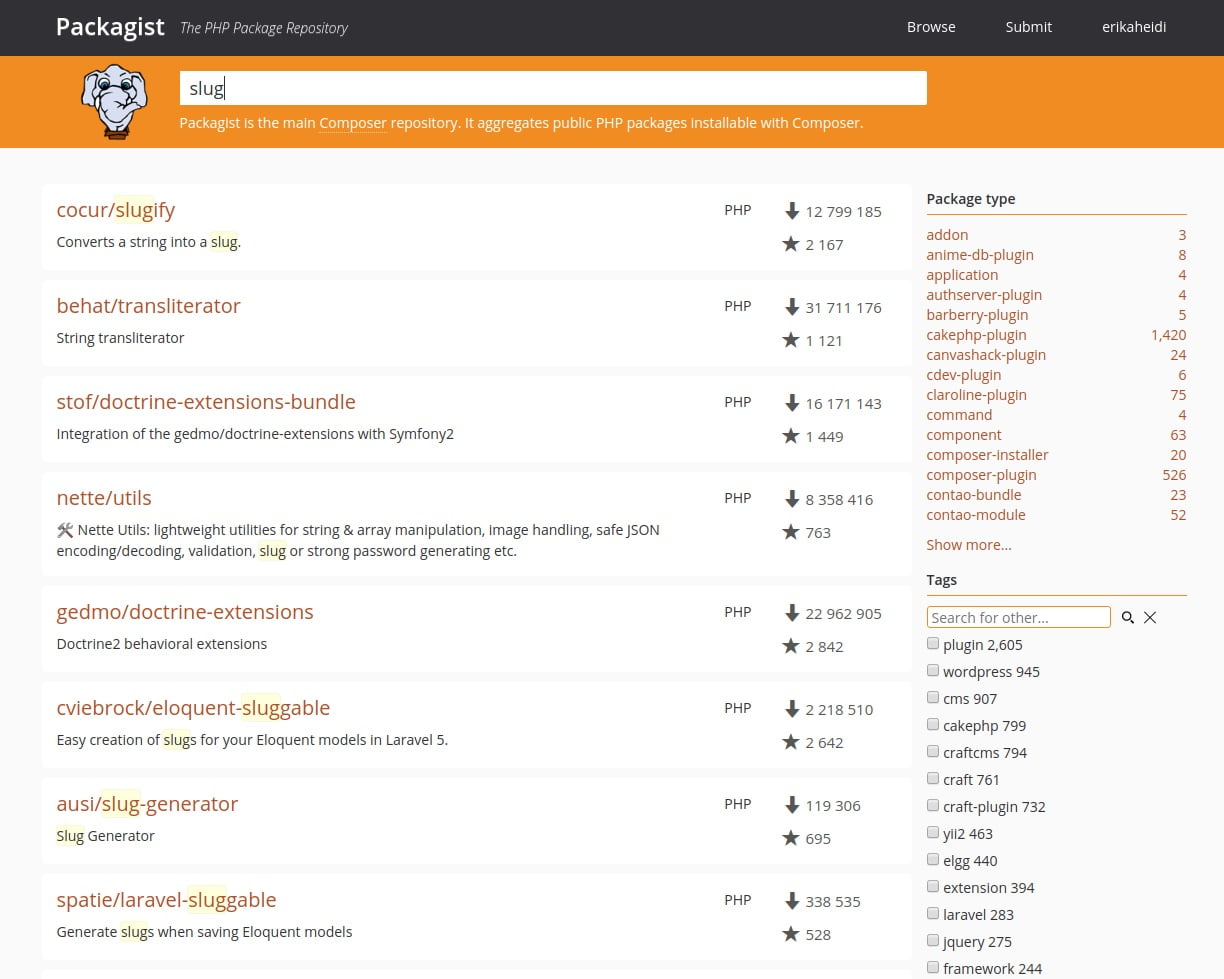The height and width of the screenshot is (979, 1224).
Task: Click the star icon beside ausi/slug-generator
Action: pos(791,838)
